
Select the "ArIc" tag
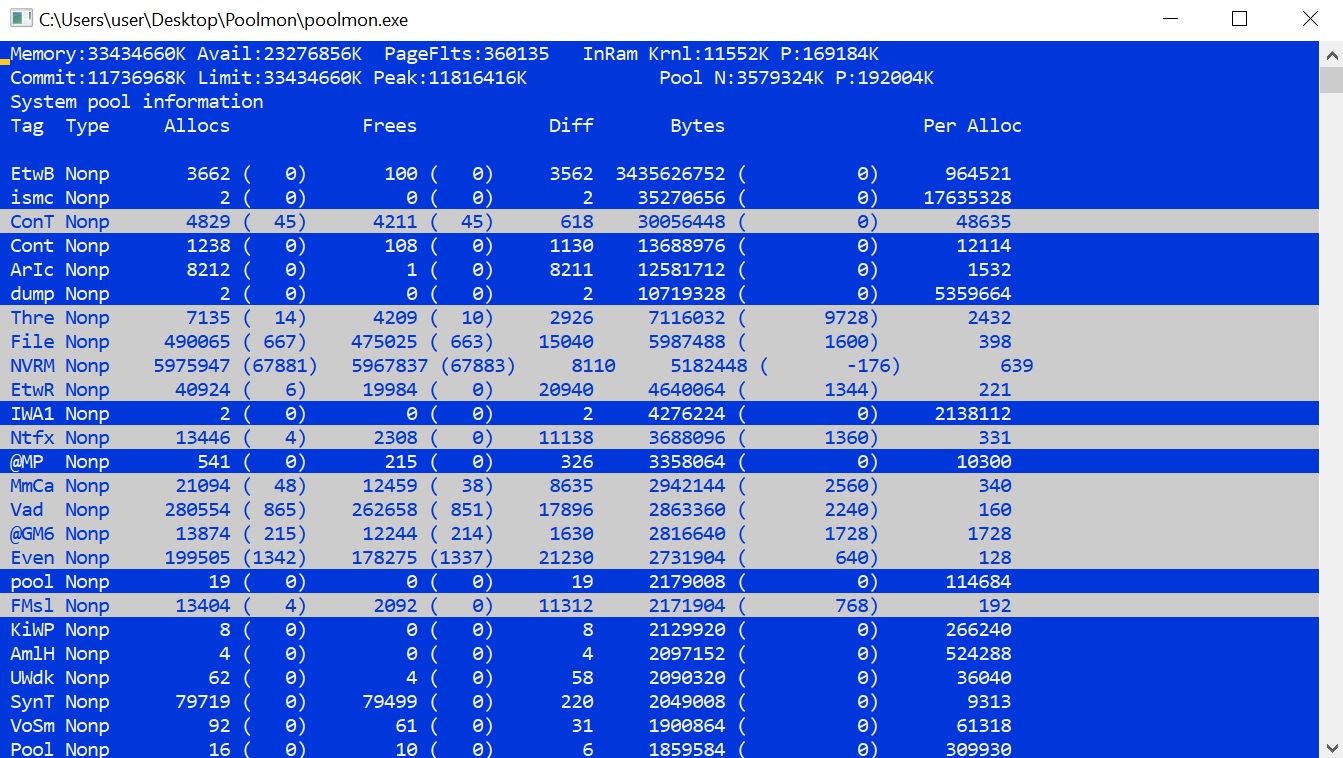[x=32, y=270]
